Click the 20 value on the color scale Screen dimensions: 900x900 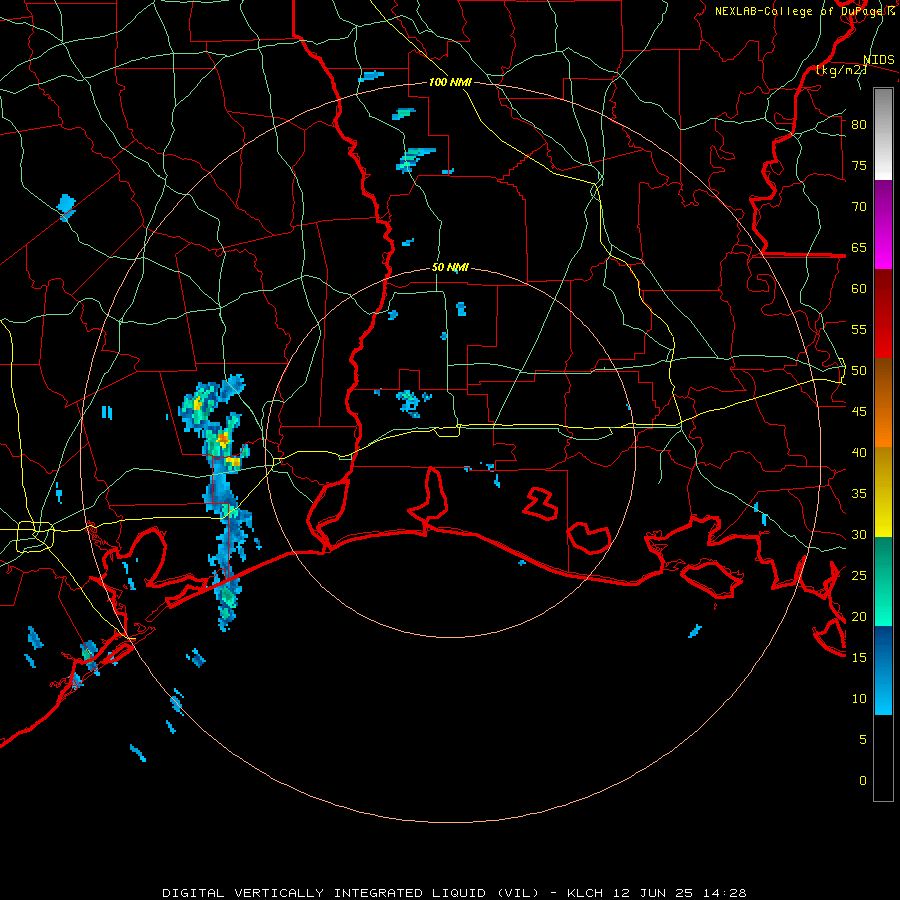pyautogui.click(x=859, y=616)
